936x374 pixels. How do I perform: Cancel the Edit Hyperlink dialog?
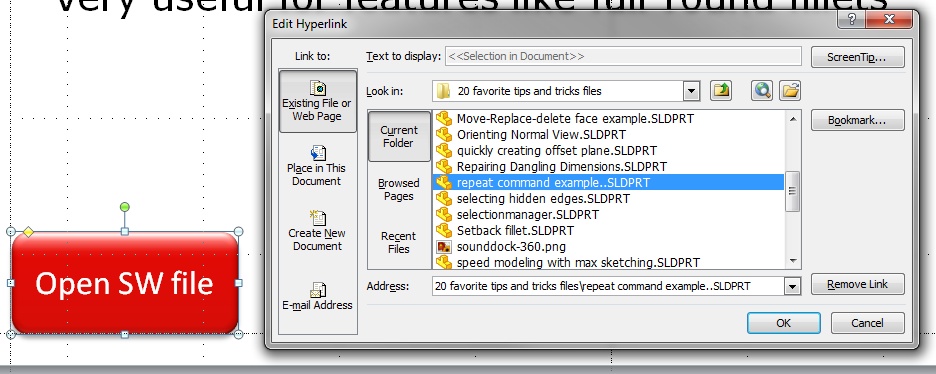867,323
